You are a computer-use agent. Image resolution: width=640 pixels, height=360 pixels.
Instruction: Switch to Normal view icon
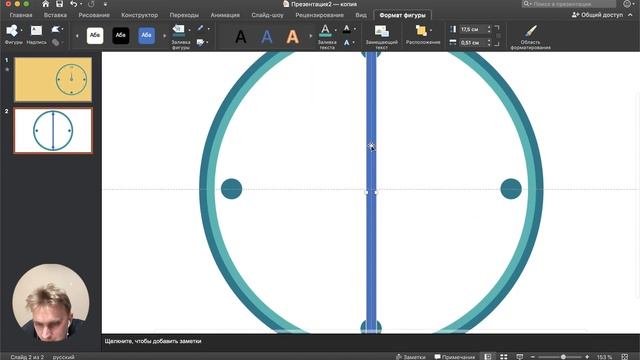pyautogui.click(x=488, y=357)
